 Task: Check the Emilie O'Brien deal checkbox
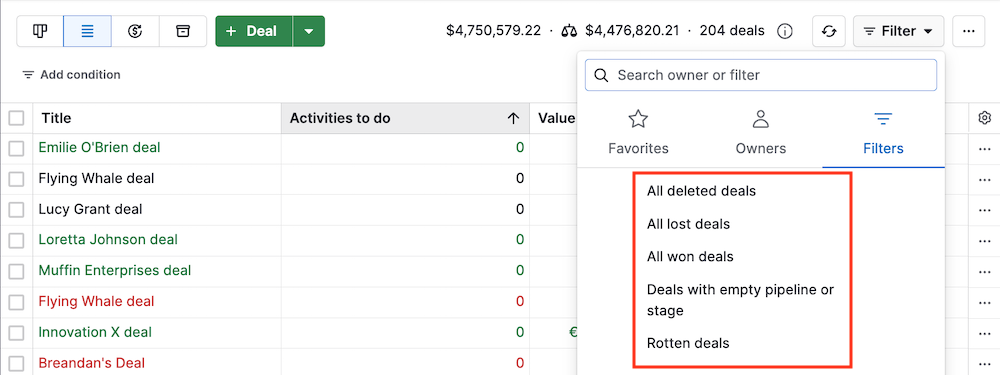point(16,148)
